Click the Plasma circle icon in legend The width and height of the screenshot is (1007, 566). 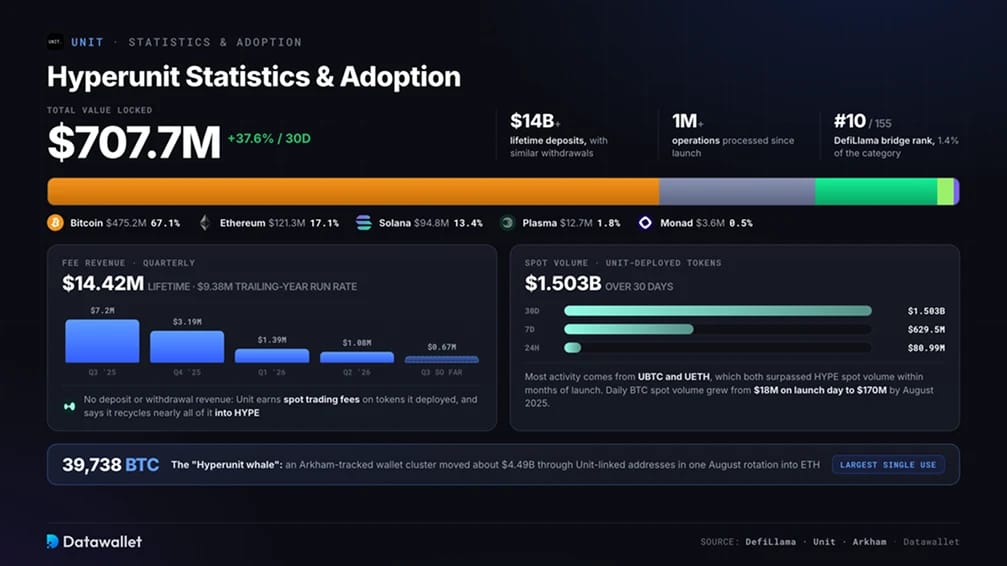507,223
